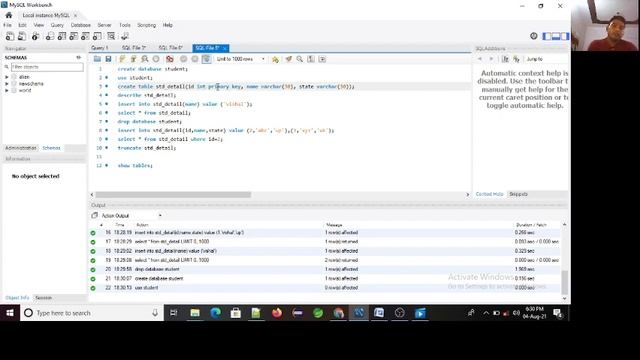Toggle the bottom output panel visibility

556,36
